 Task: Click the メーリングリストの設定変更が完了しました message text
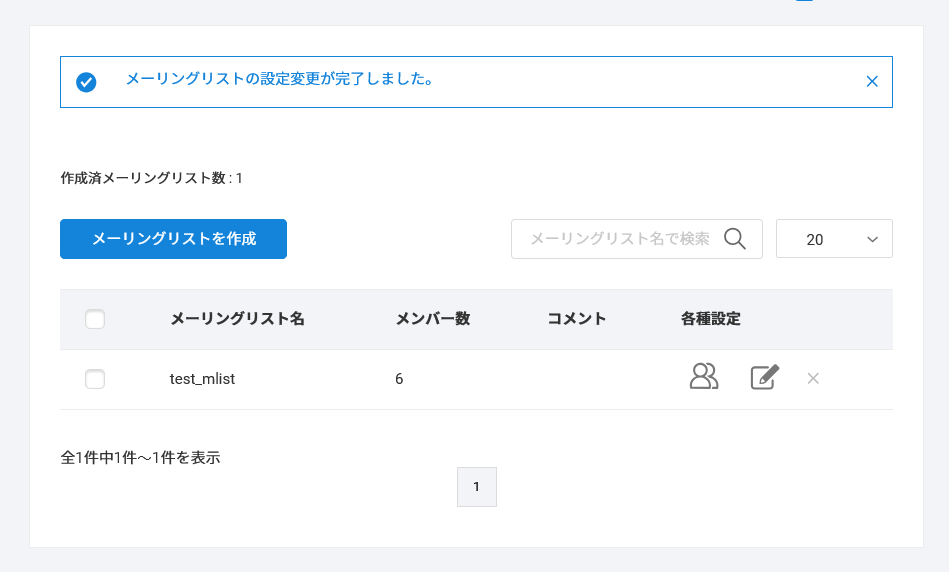point(279,78)
